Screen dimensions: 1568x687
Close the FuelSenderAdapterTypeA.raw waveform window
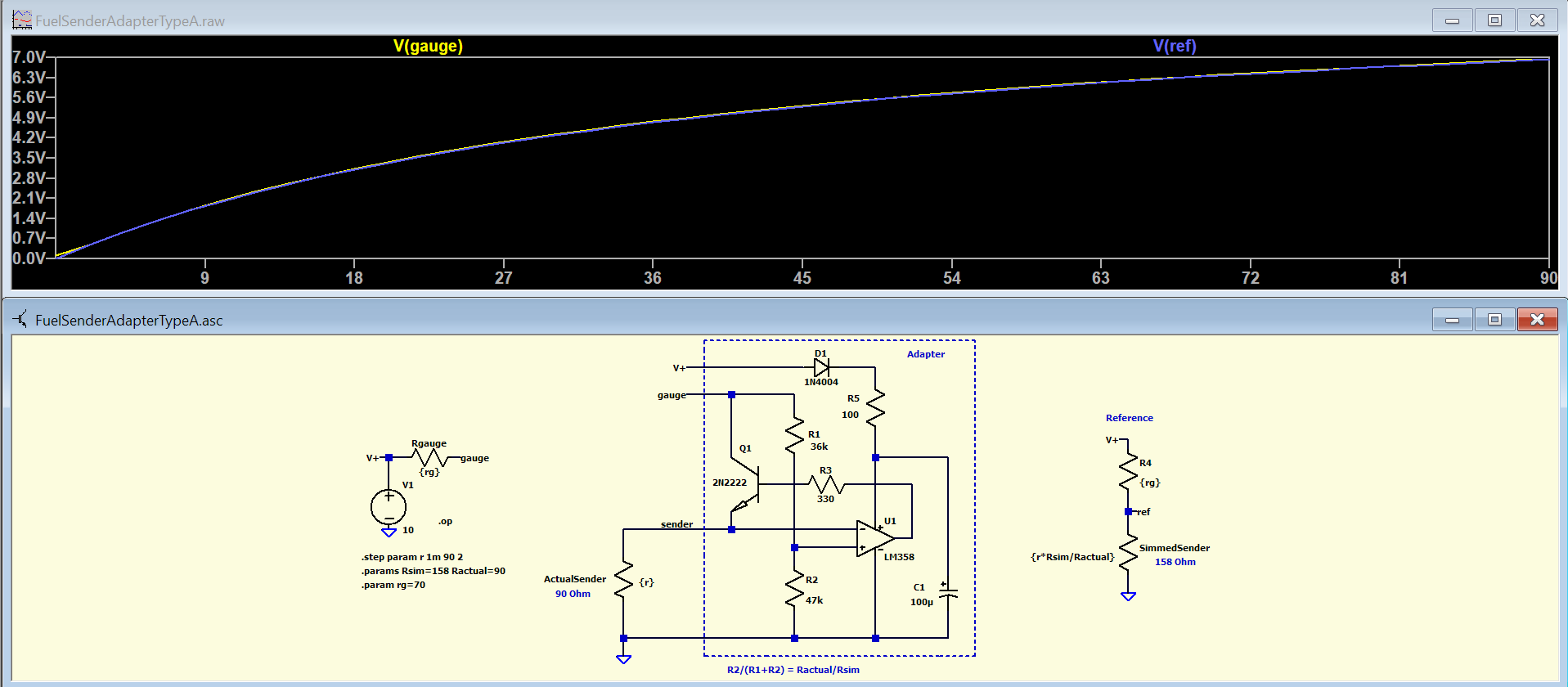1538,20
